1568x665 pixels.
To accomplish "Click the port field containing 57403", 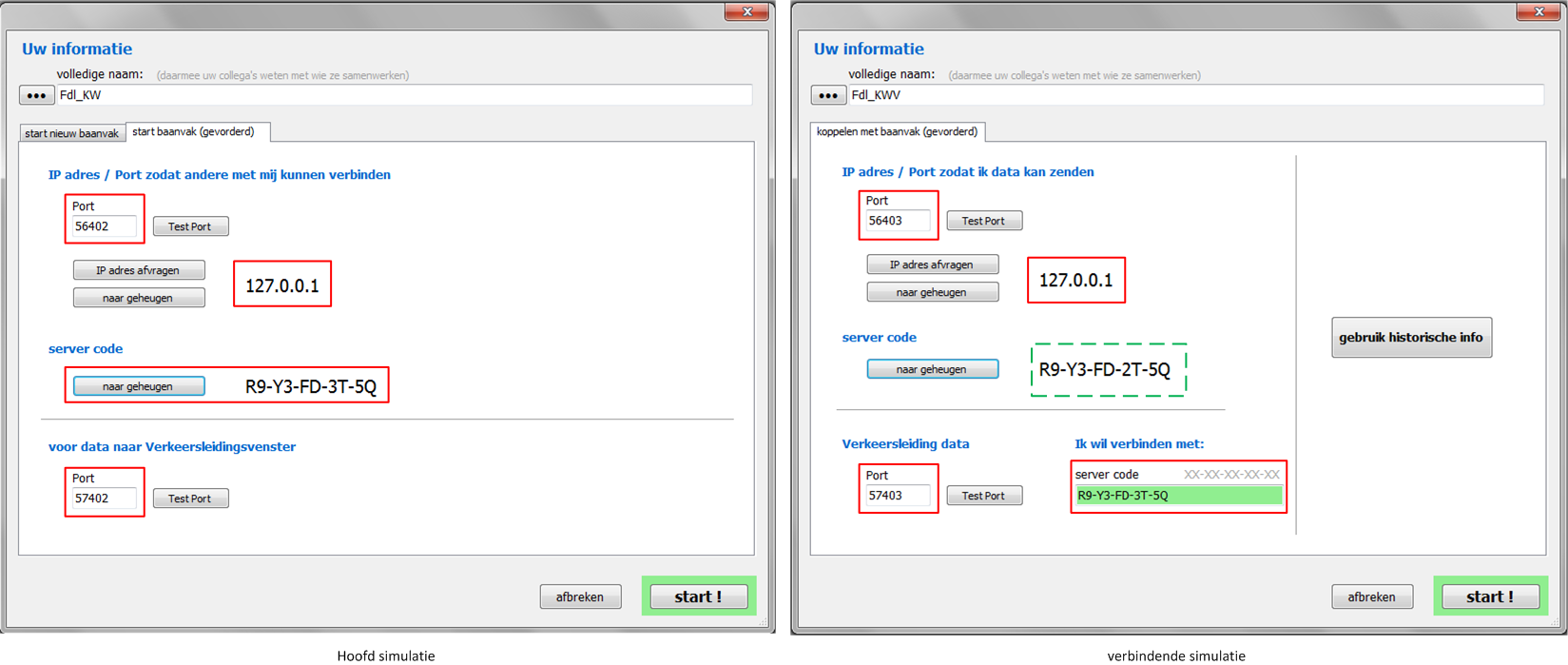I will point(897,496).
